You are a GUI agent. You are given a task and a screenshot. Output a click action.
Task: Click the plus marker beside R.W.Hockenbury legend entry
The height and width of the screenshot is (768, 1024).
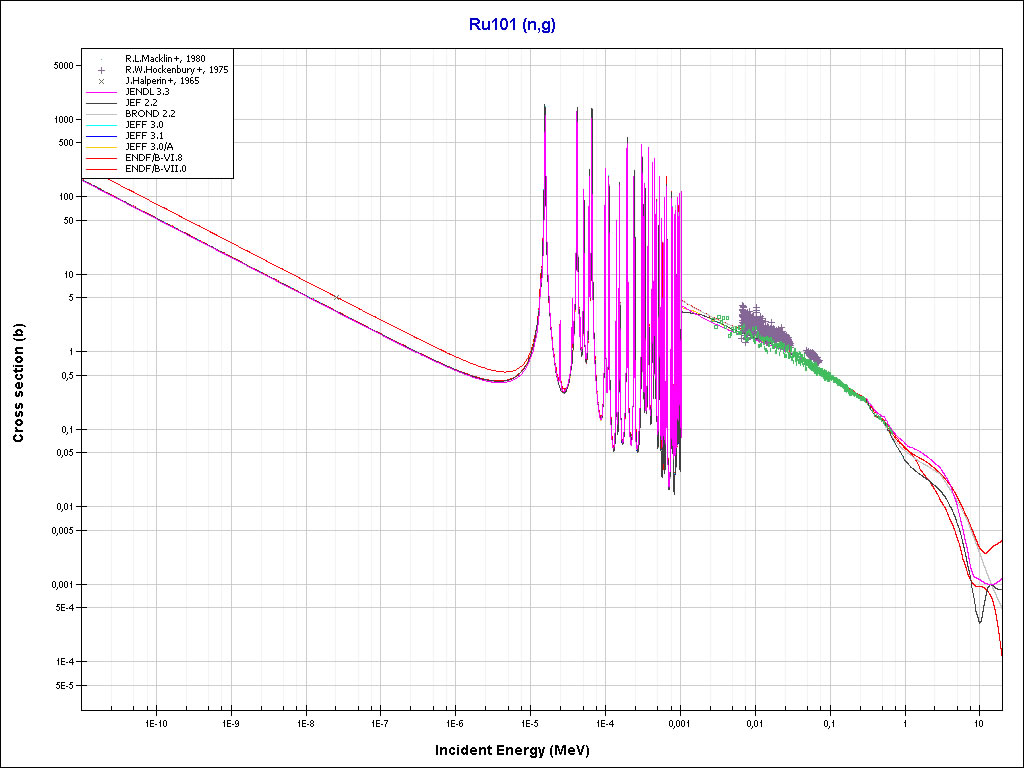[102, 70]
